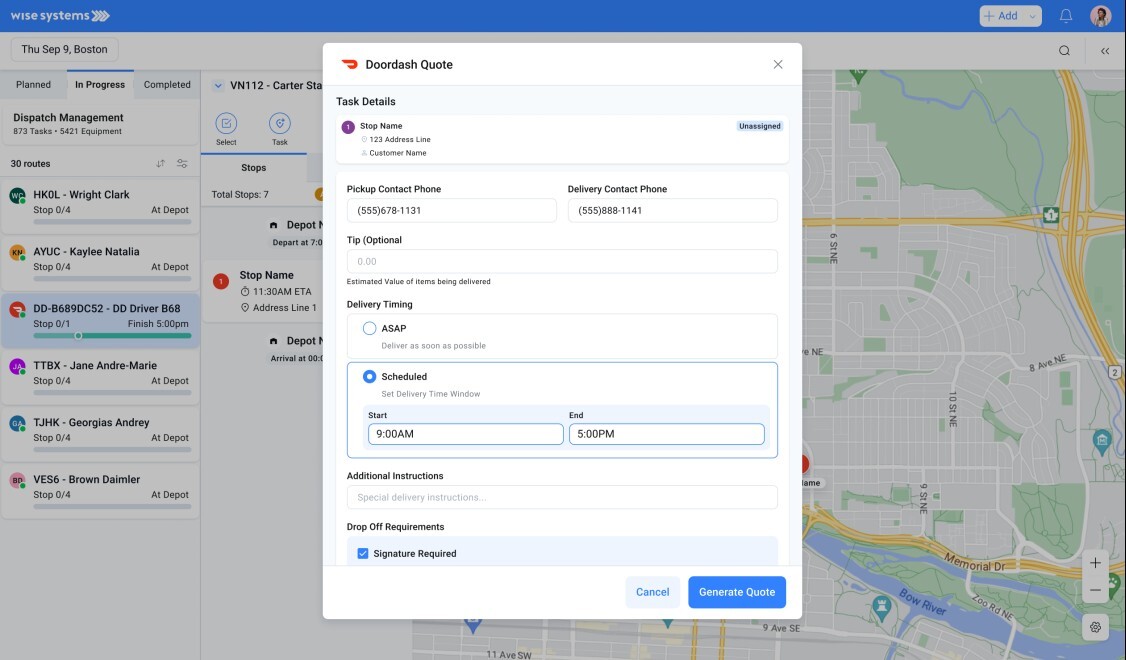Viewport: 1126px width, 660px height.
Task: Open the date and city selector
Action: tap(65, 50)
